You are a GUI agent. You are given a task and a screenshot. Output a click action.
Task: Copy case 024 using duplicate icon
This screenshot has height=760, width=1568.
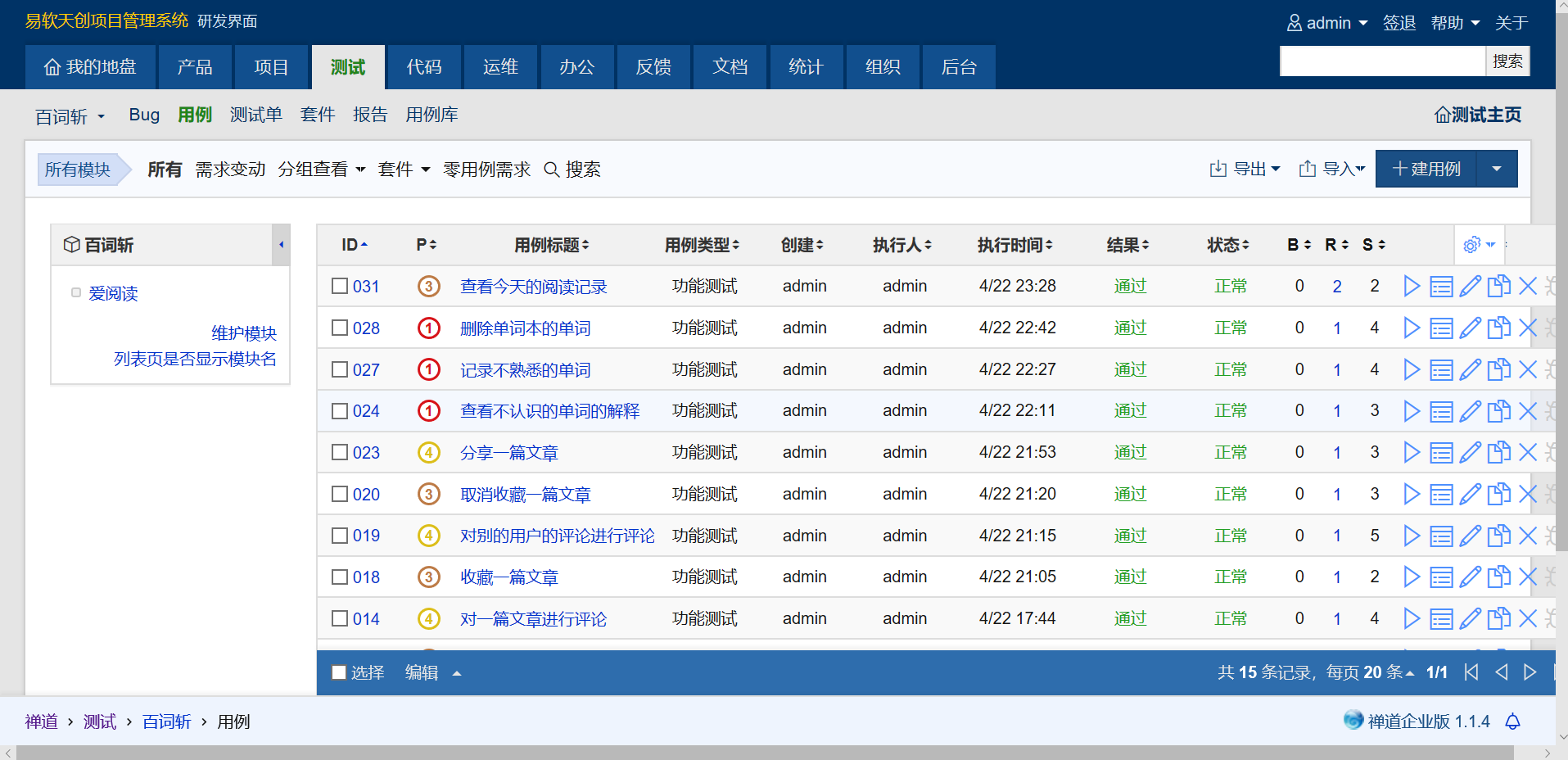pos(1498,411)
